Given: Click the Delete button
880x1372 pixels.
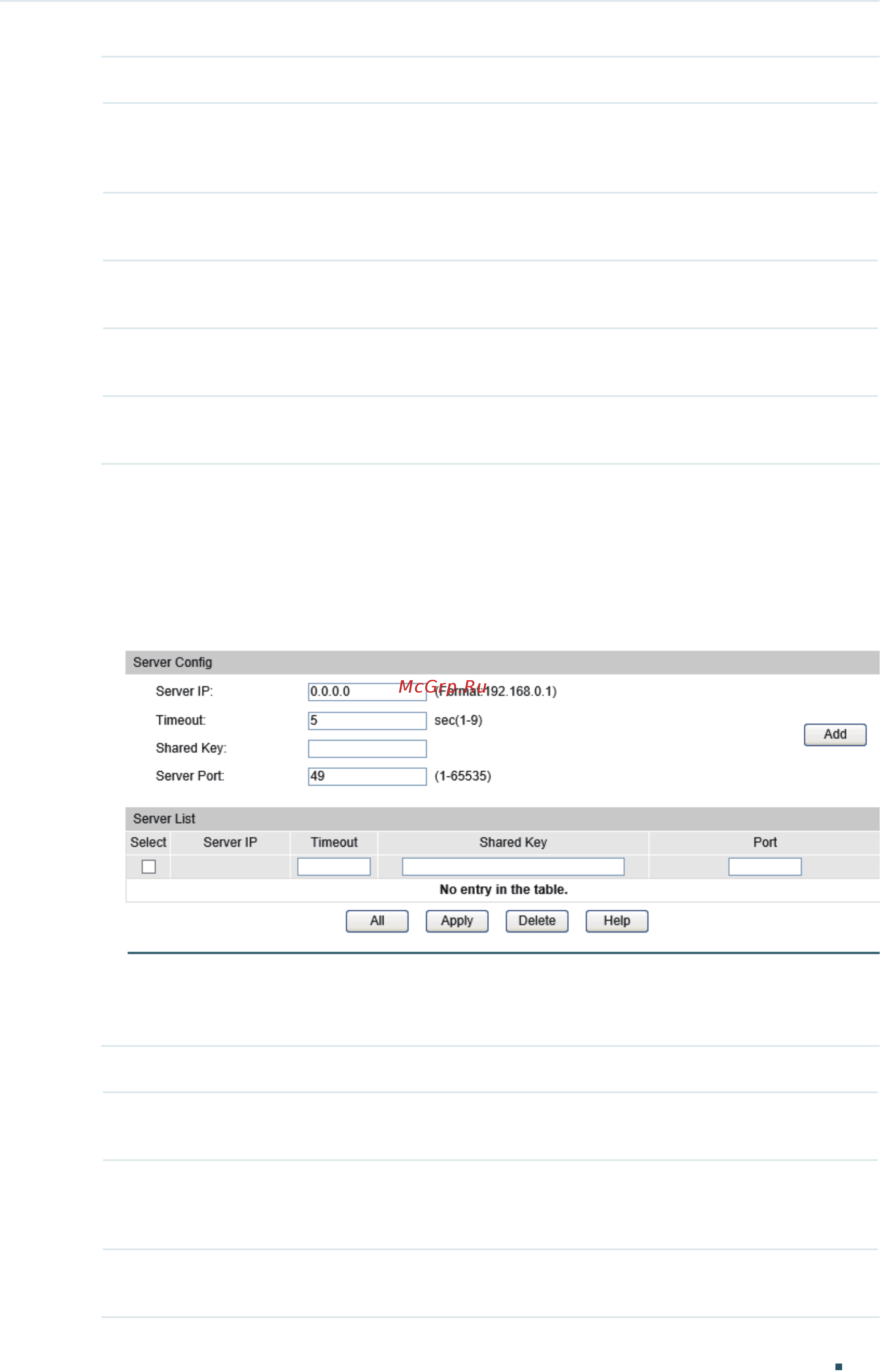Looking at the screenshot, I should (537, 921).
